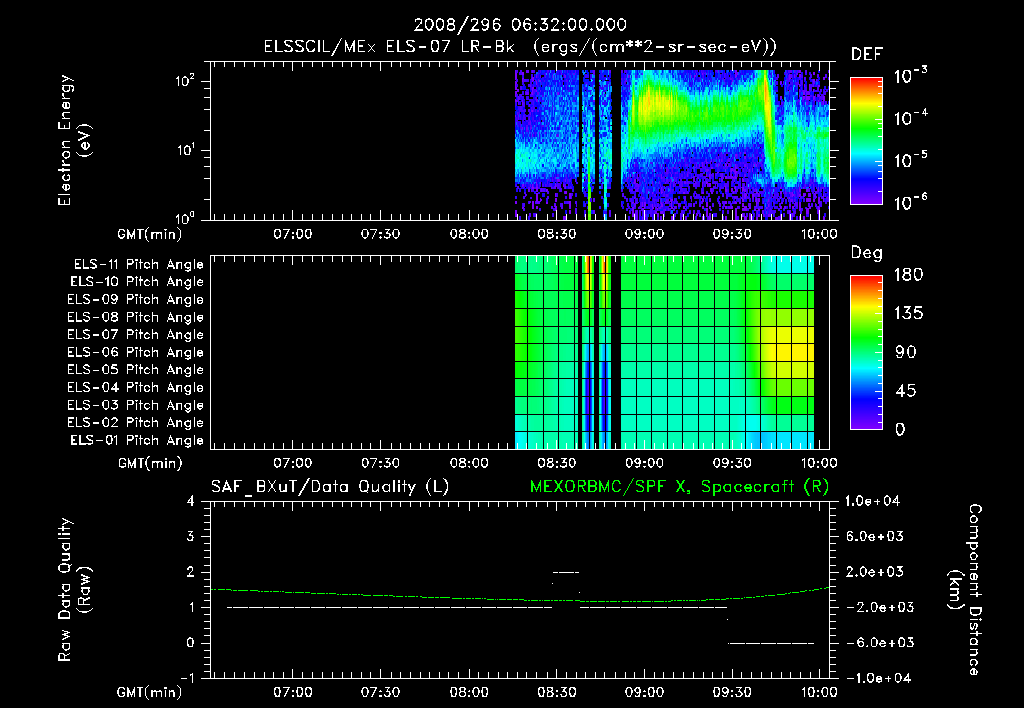Click the data quality level 0 segment after 09:30
The width and height of the screenshot is (1024, 708).
771,643
